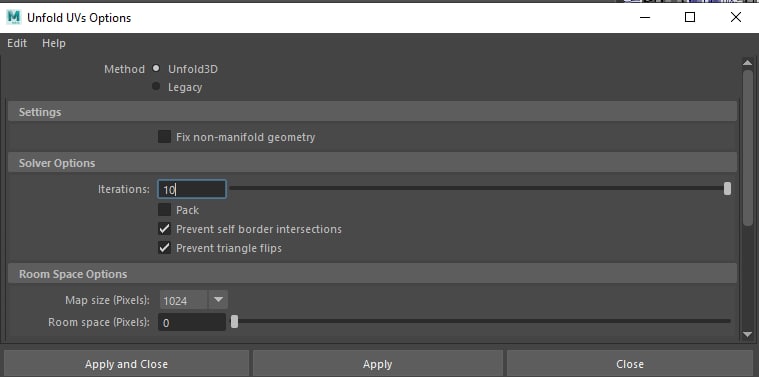Click the Iterations input field
Screen dimensions: 759x377
click(x=192, y=189)
